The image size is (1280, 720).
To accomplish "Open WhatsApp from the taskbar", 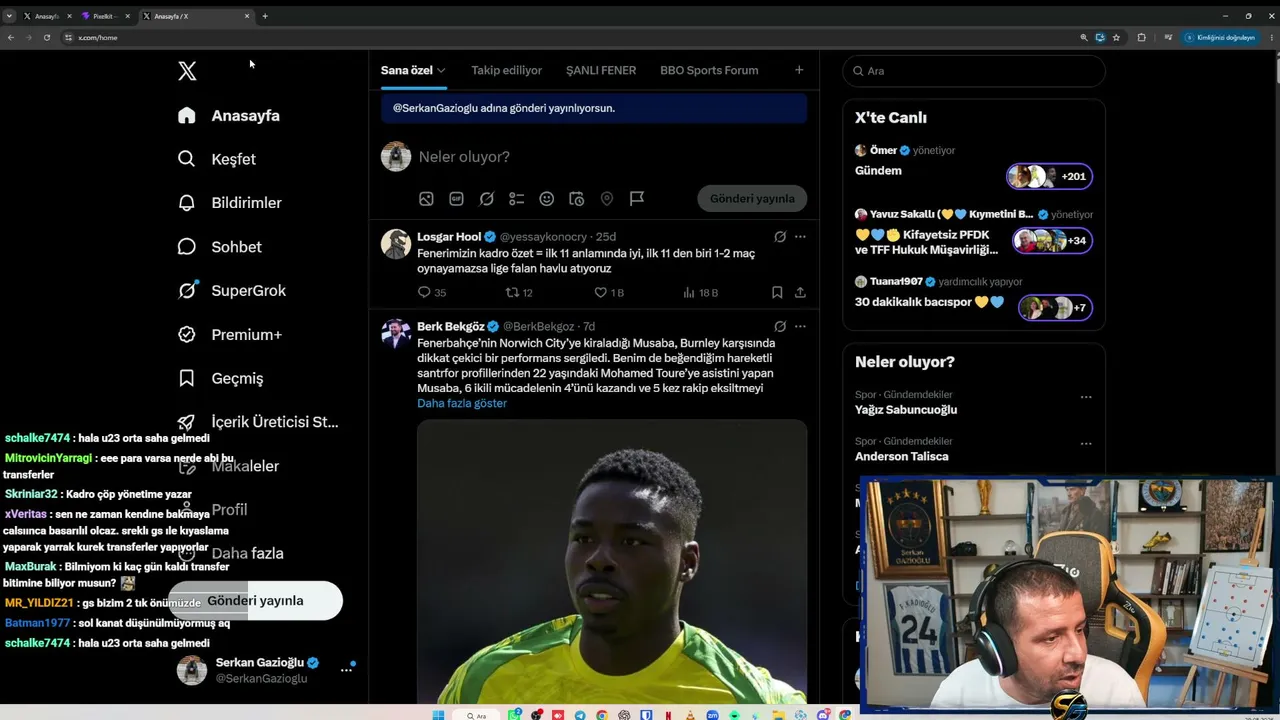I will [x=515, y=715].
